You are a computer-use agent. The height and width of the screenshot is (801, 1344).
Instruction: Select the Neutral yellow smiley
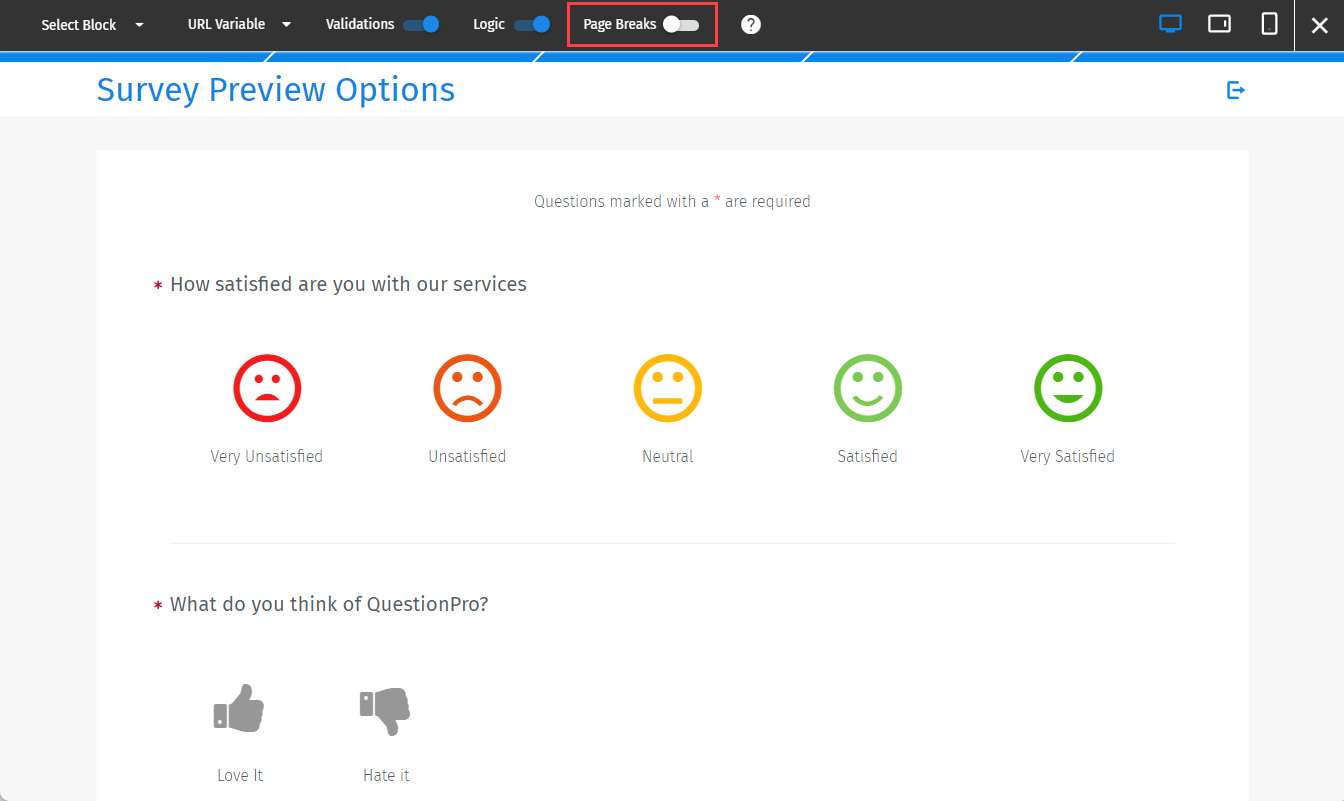(x=667, y=388)
